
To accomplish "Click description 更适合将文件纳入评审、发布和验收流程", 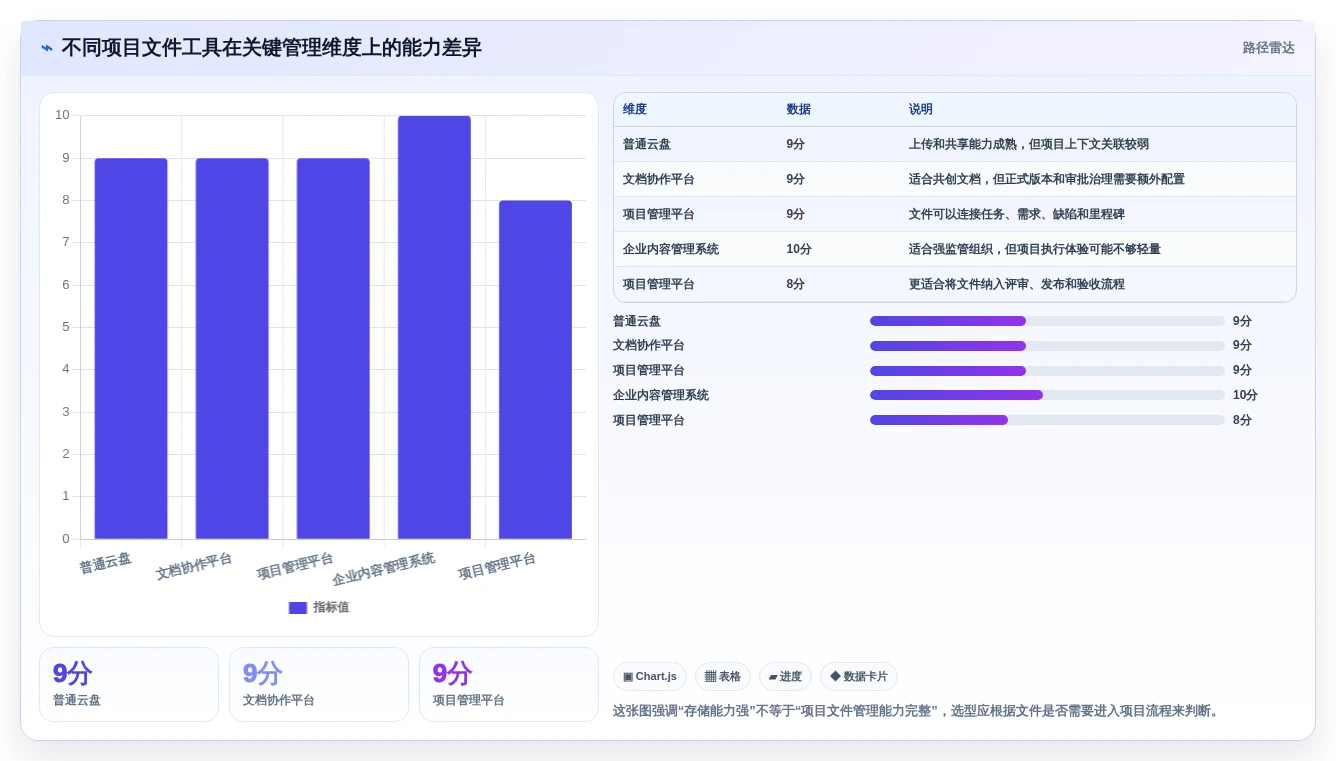I will click(x=1017, y=285).
